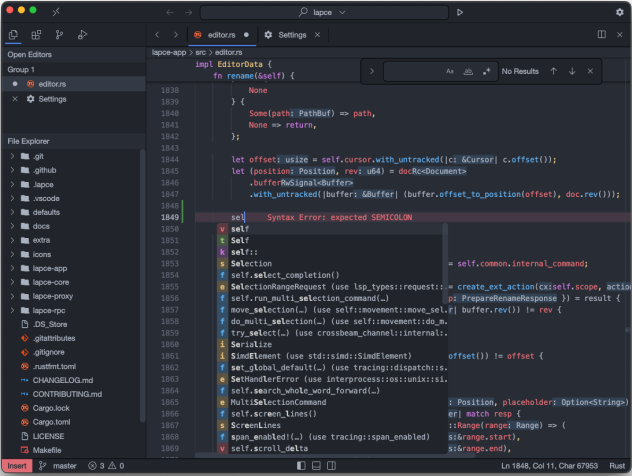Go to next search match arrow
632x476 pixels.
point(571,71)
